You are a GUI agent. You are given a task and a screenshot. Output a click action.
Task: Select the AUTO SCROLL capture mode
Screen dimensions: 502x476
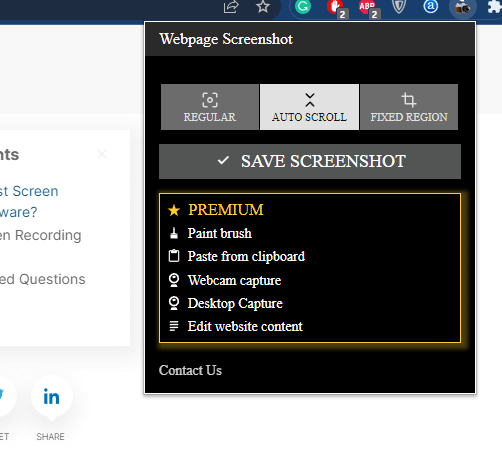coord(309,107)
